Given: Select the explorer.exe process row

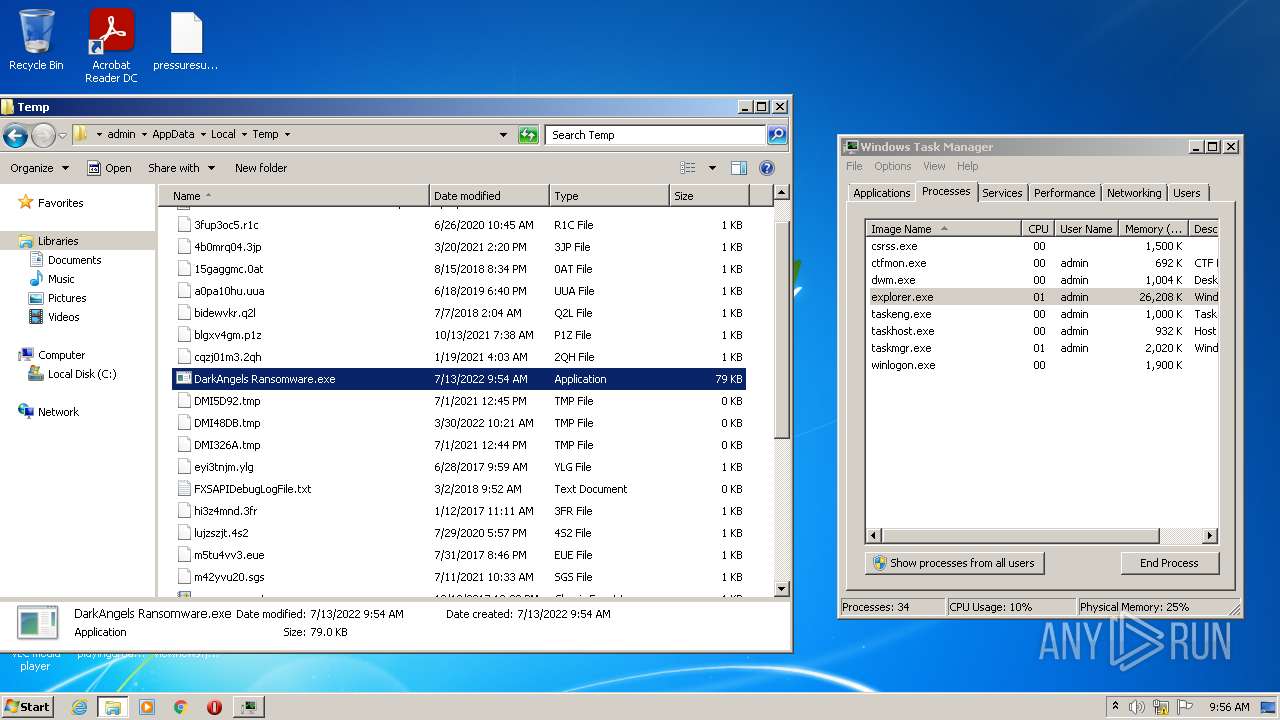Looking at the screenshot, I should pos(1041,297).
